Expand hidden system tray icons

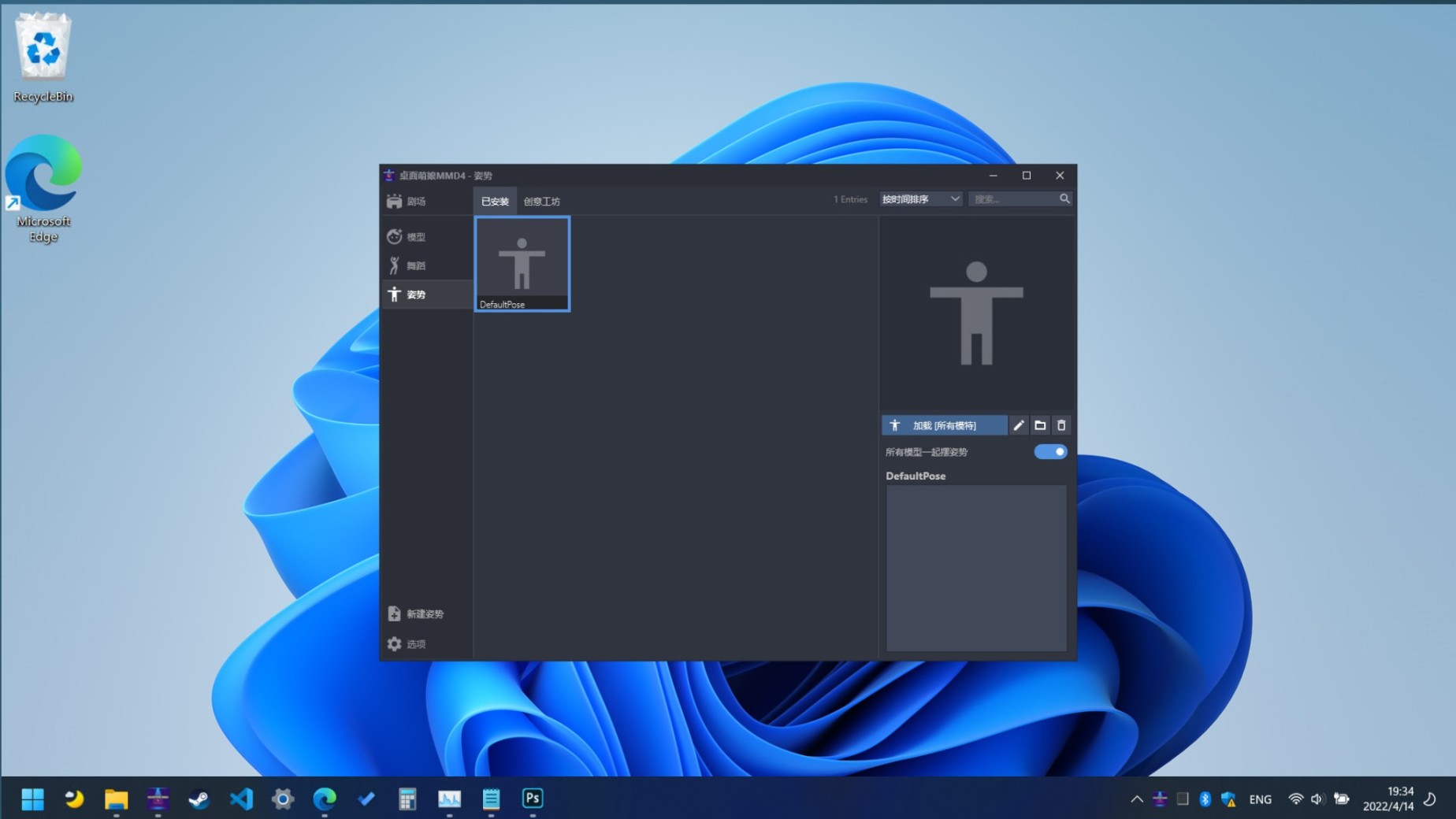(x=1136, y=799)
